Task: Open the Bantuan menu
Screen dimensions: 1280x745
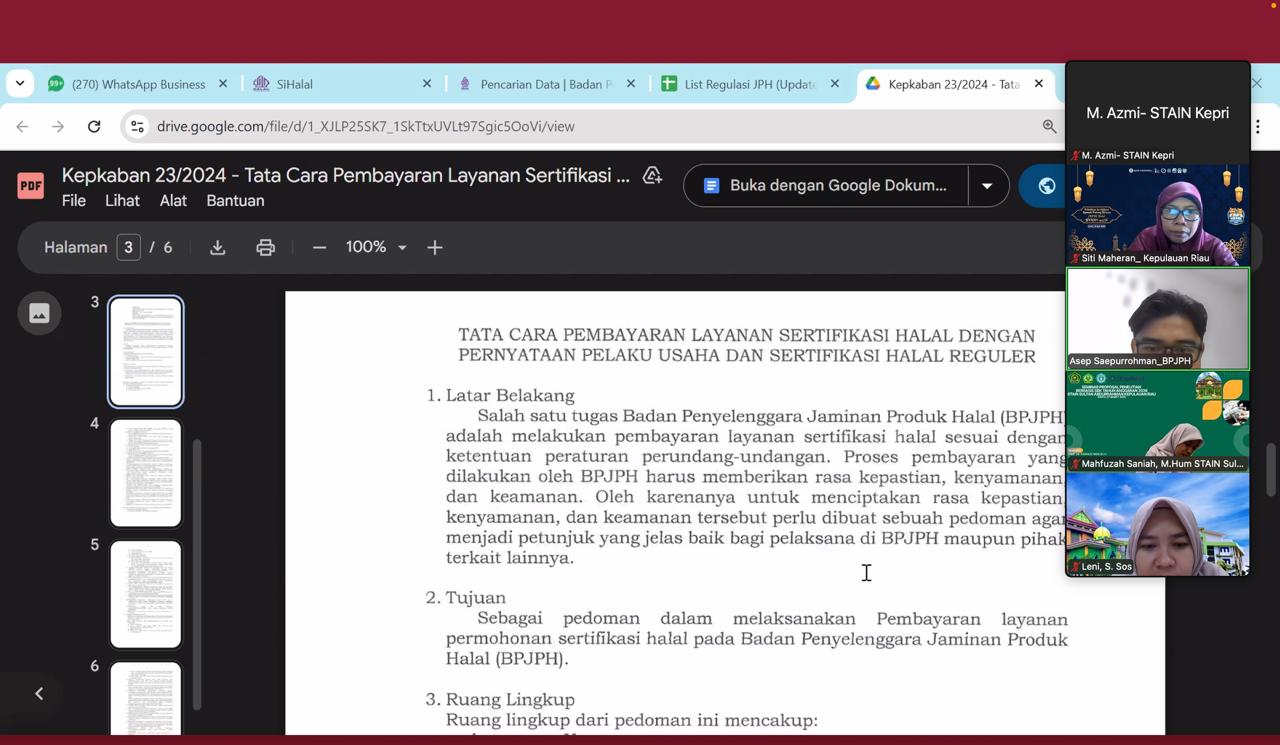Action: [x=235, y=200]
